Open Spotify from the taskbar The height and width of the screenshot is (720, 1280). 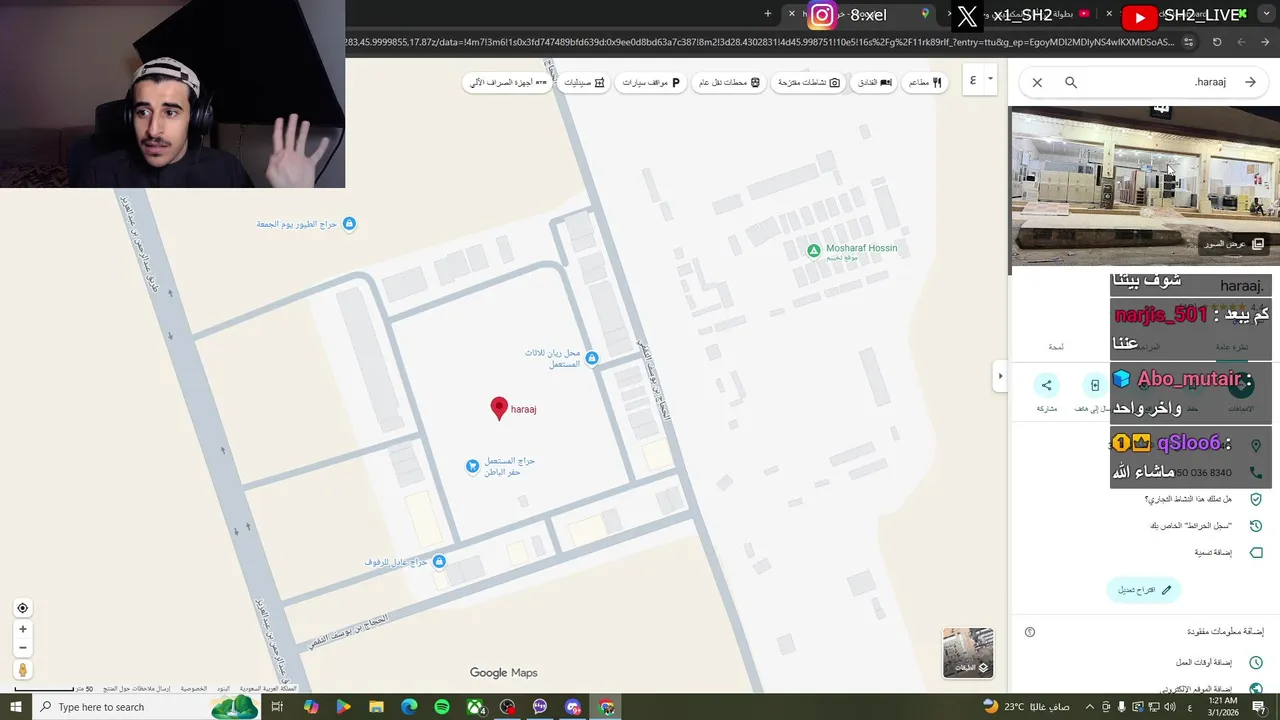(x=442, y=707)
